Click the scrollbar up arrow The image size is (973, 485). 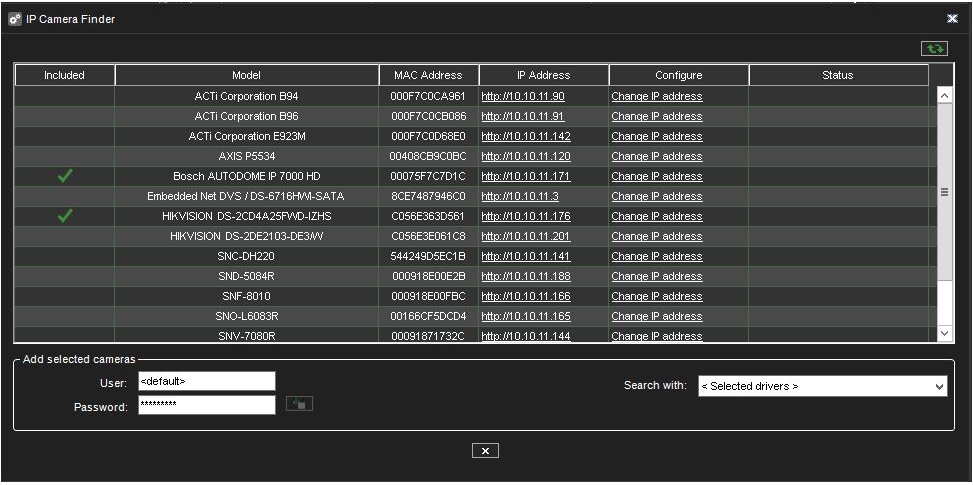tap(944, 96)
